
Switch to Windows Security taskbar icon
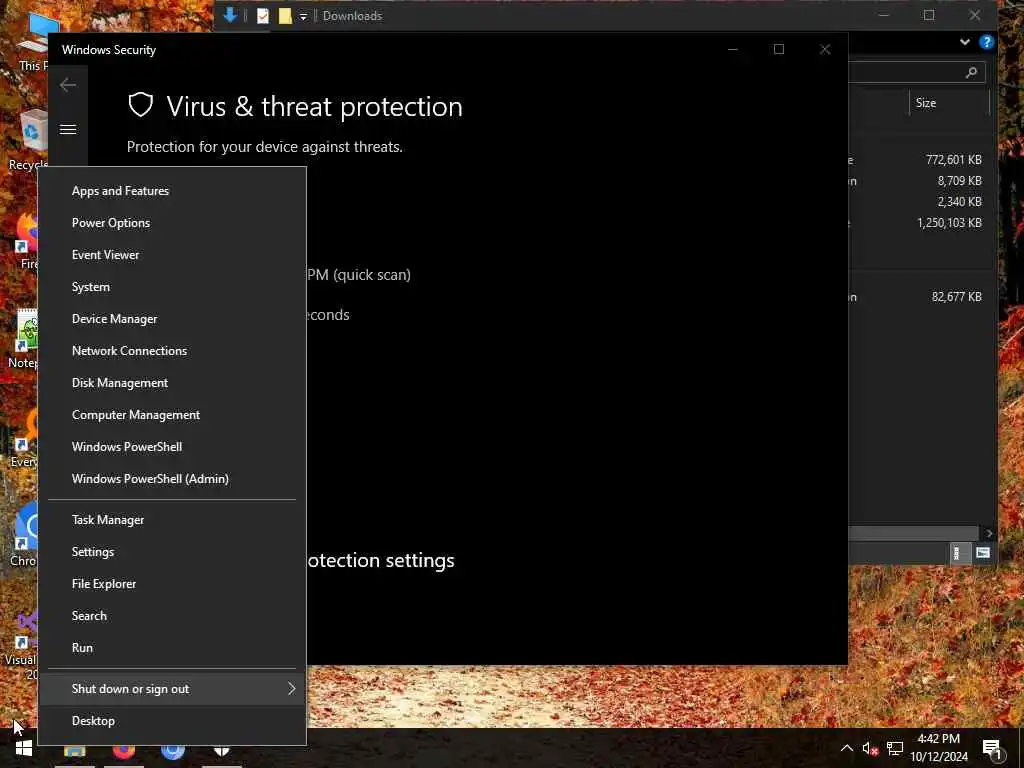click(222, 751)
